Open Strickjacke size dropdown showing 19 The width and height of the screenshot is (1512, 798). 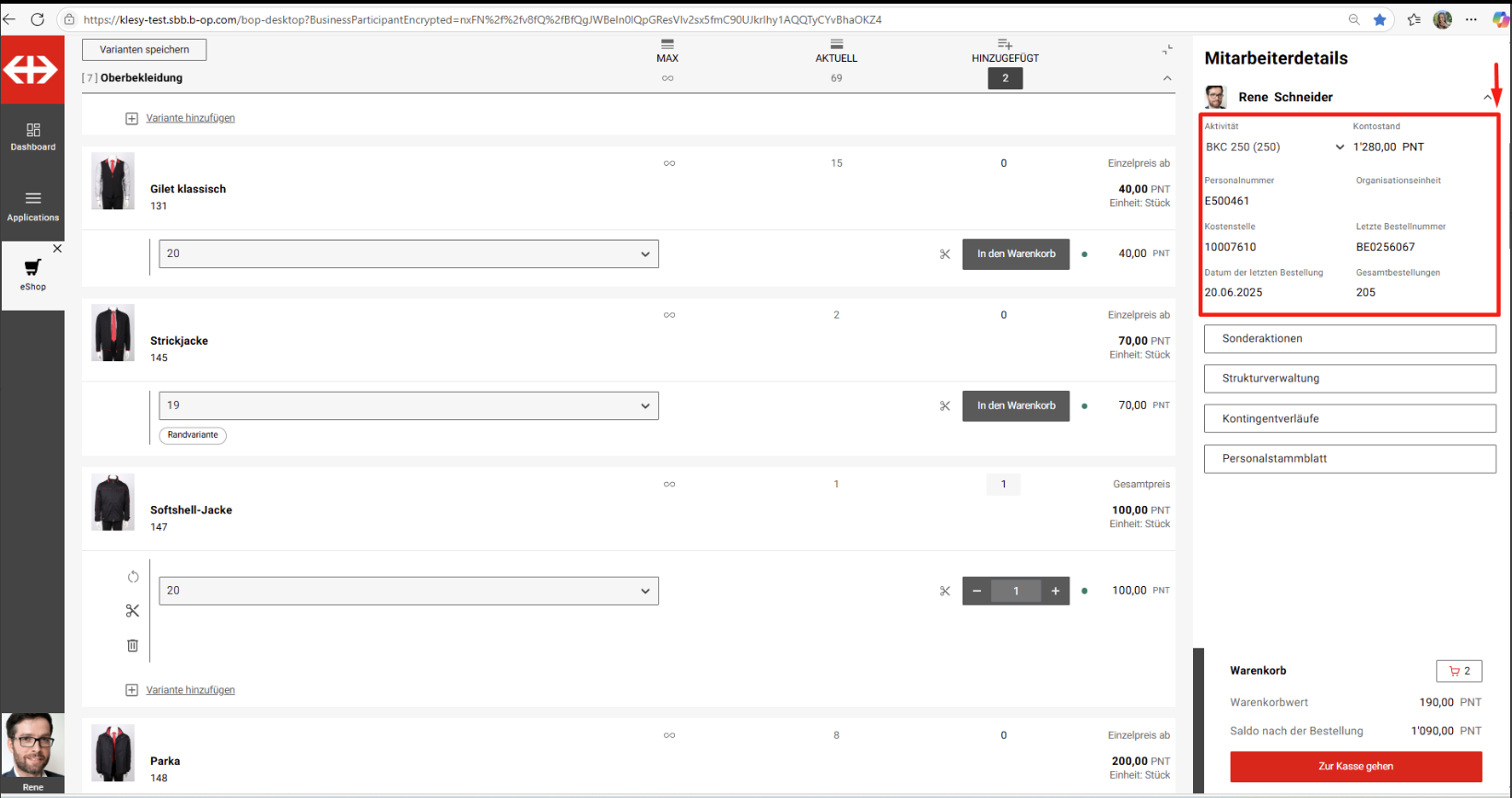(x=408, y=405)
